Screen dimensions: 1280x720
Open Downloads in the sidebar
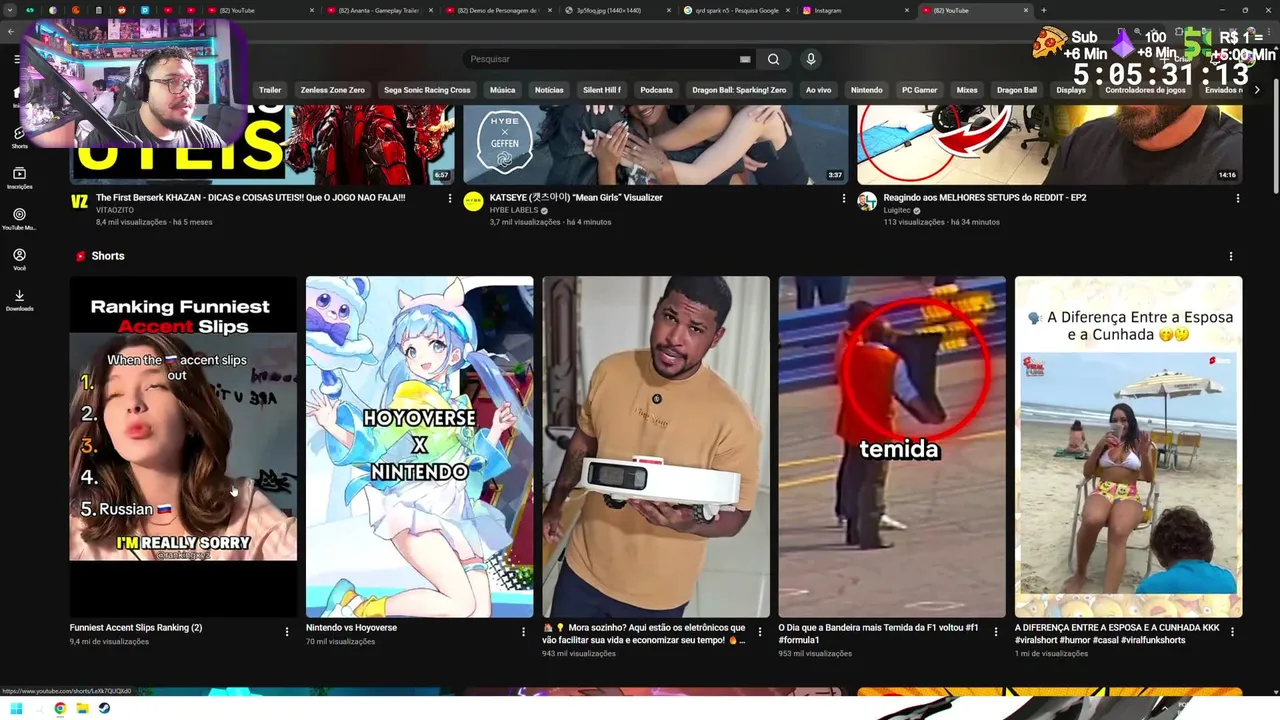coord(19,300)
